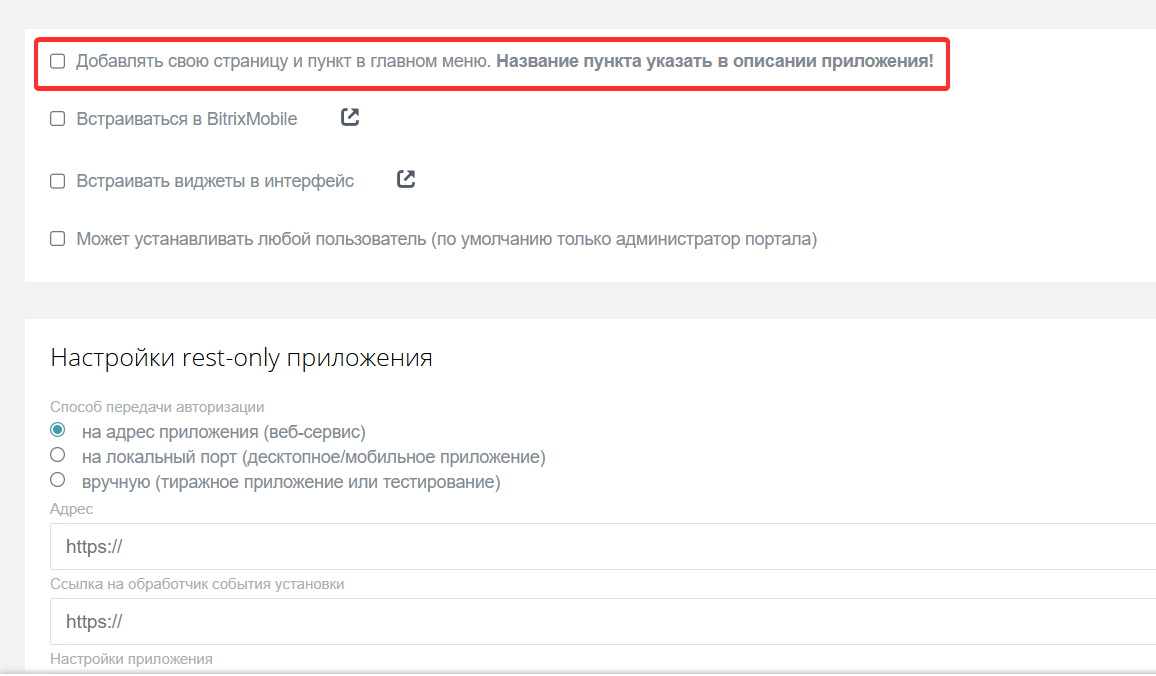This screenshot has height=676, width=1156.
Task: Enable checkbox for adding page to main menu
Action: pos(57,61)
